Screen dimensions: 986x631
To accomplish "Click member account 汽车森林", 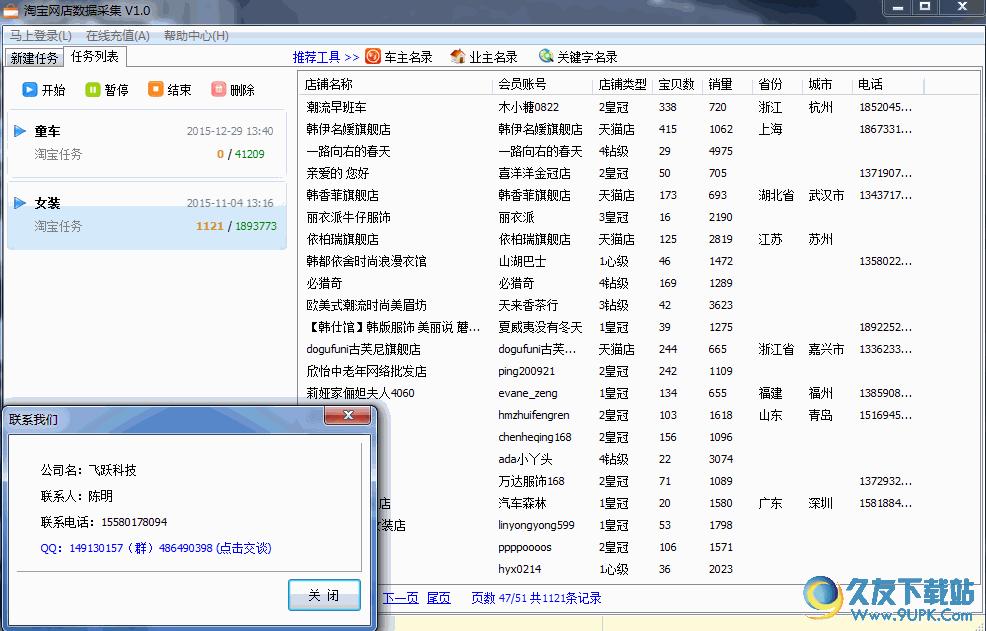I will coord(523,503).
